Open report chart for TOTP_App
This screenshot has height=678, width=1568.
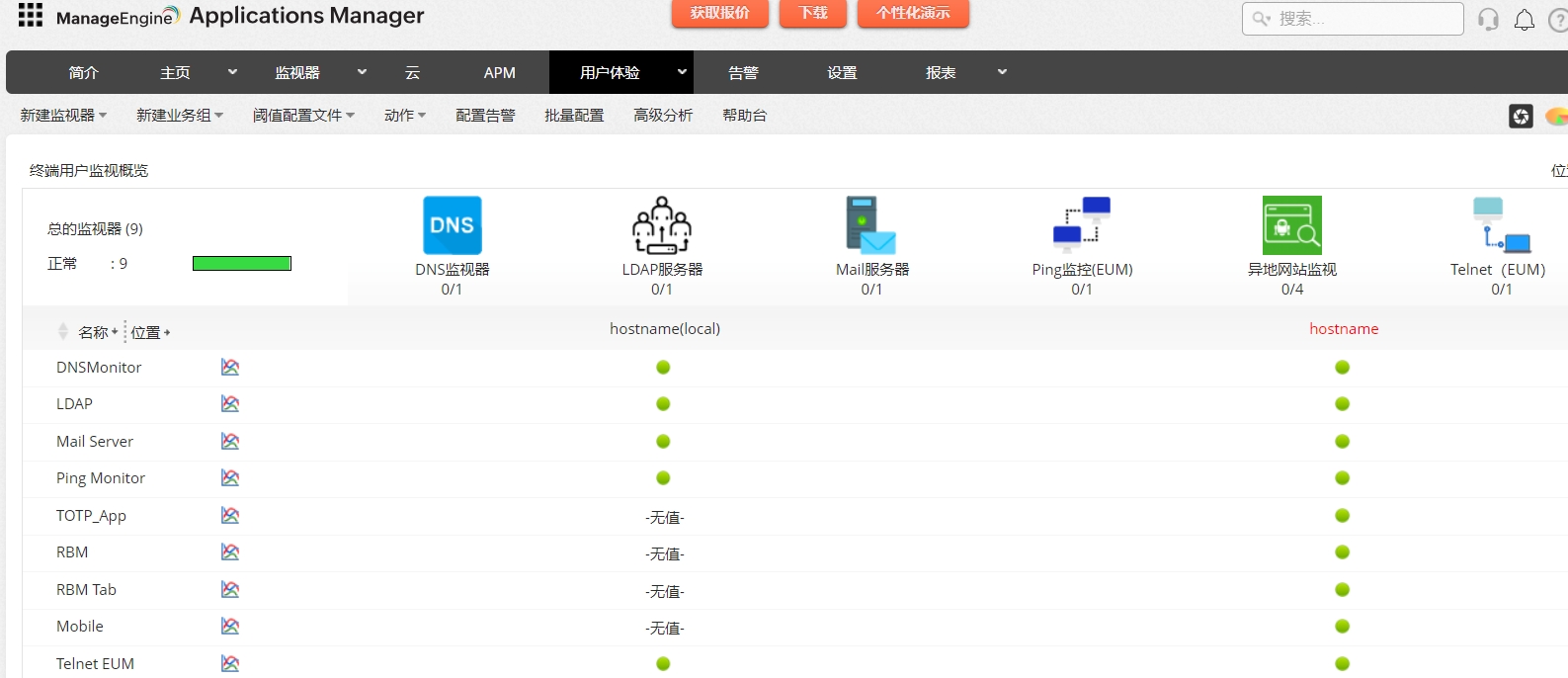pyautogui.click(x=230, y=515)
